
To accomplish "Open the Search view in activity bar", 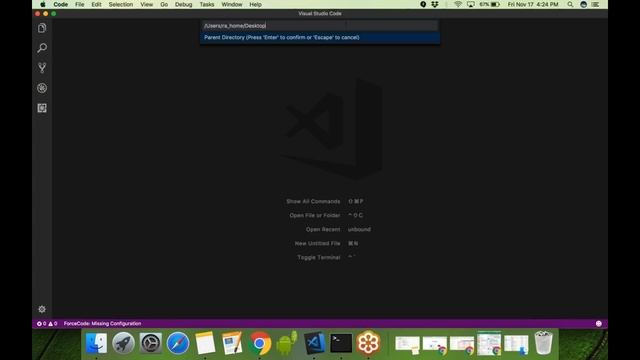I will [42, 48].
